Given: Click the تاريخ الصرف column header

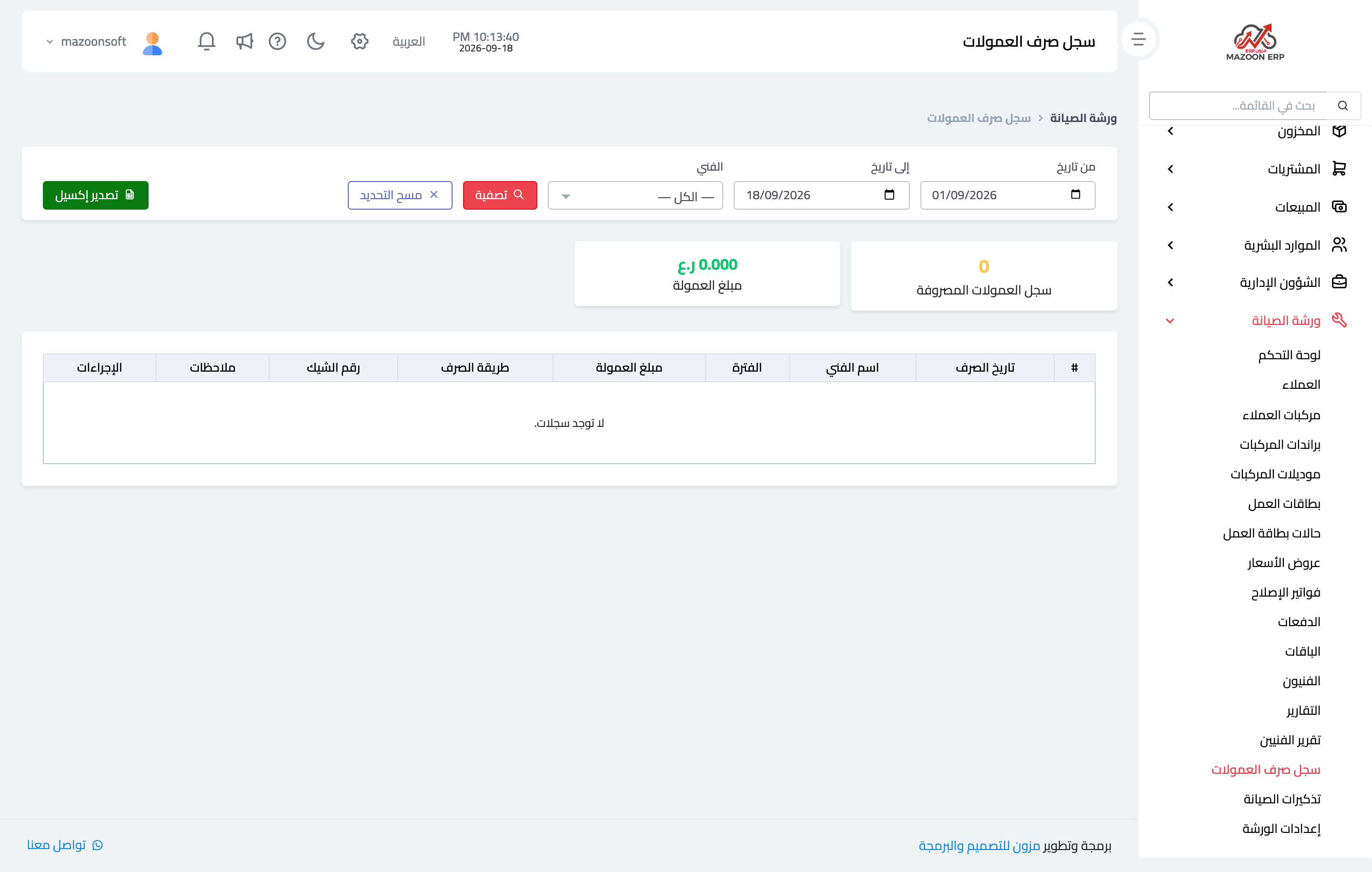Looking at the screenshot, I should click(x=985, y=367).
